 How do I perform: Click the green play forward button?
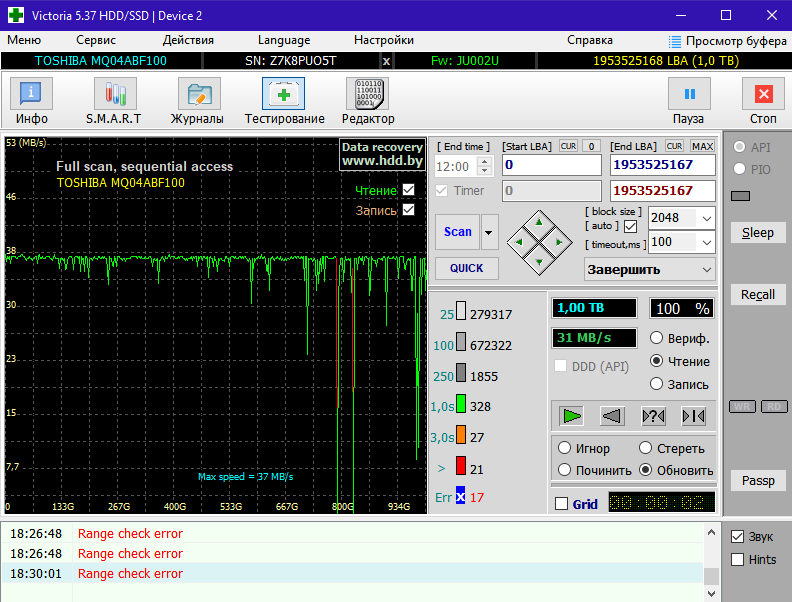pyautogui.click(x=571, y=415)
